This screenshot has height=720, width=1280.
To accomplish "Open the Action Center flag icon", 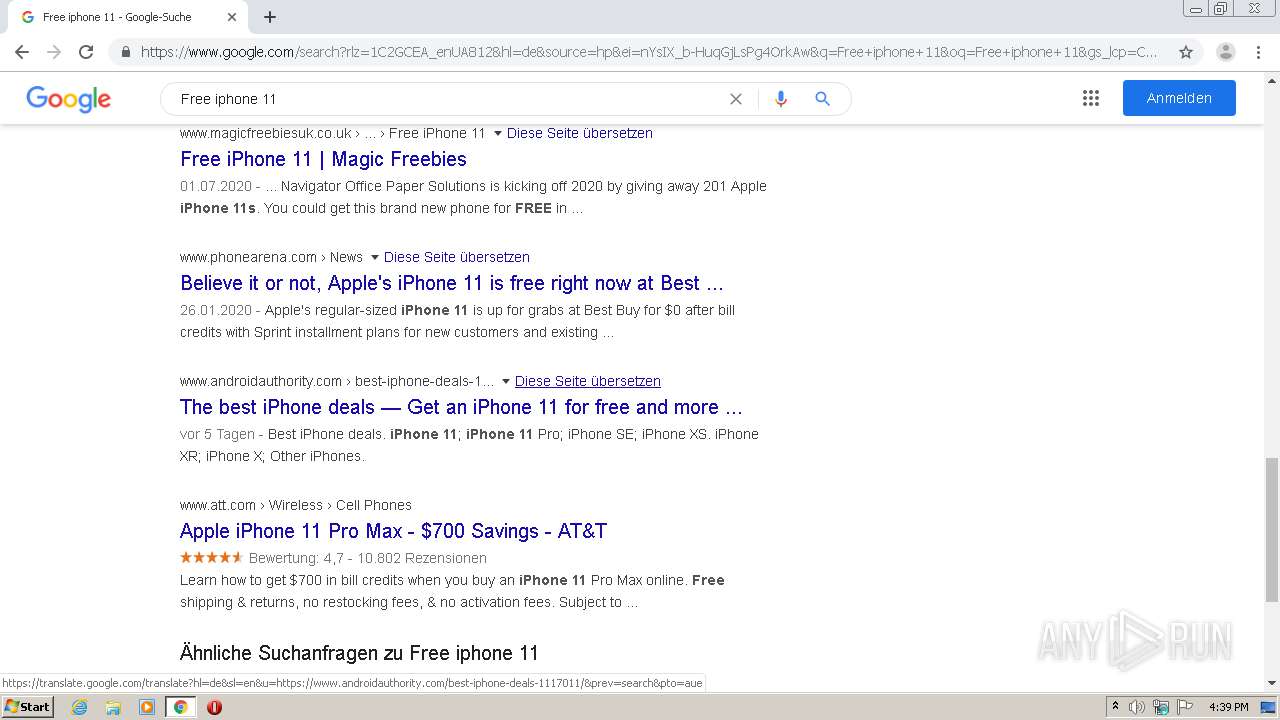I will pos(1183,707).
